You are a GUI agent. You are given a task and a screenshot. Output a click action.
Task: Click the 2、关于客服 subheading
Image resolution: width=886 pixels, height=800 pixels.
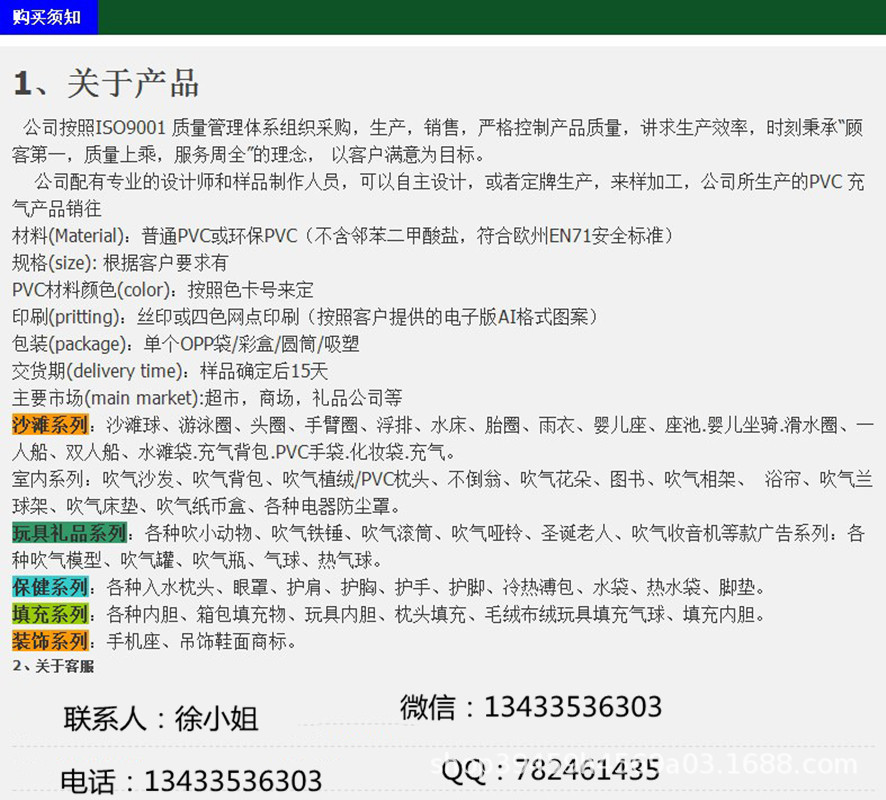(53, 666)
